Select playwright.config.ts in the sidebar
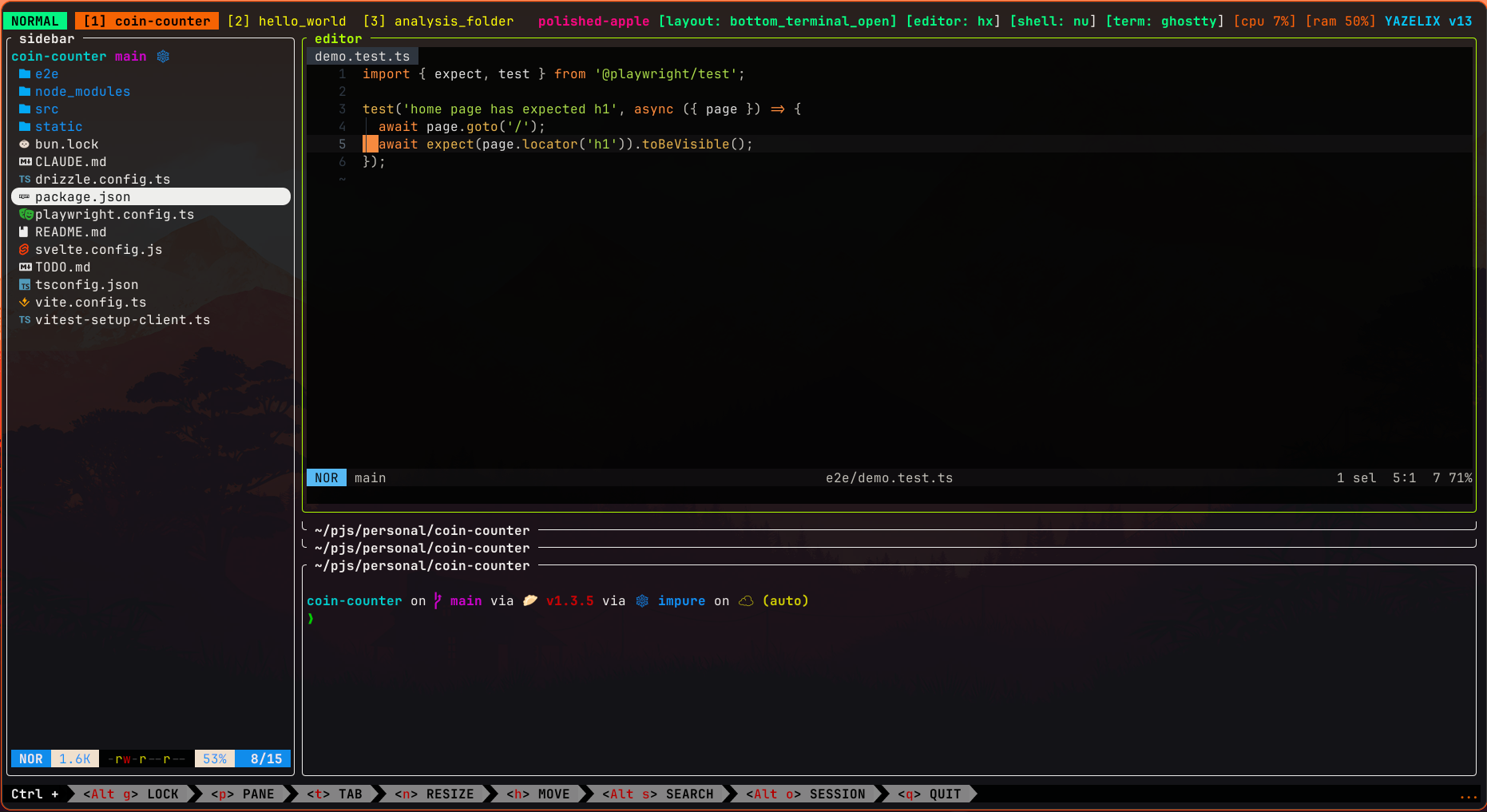 [114, 215]
